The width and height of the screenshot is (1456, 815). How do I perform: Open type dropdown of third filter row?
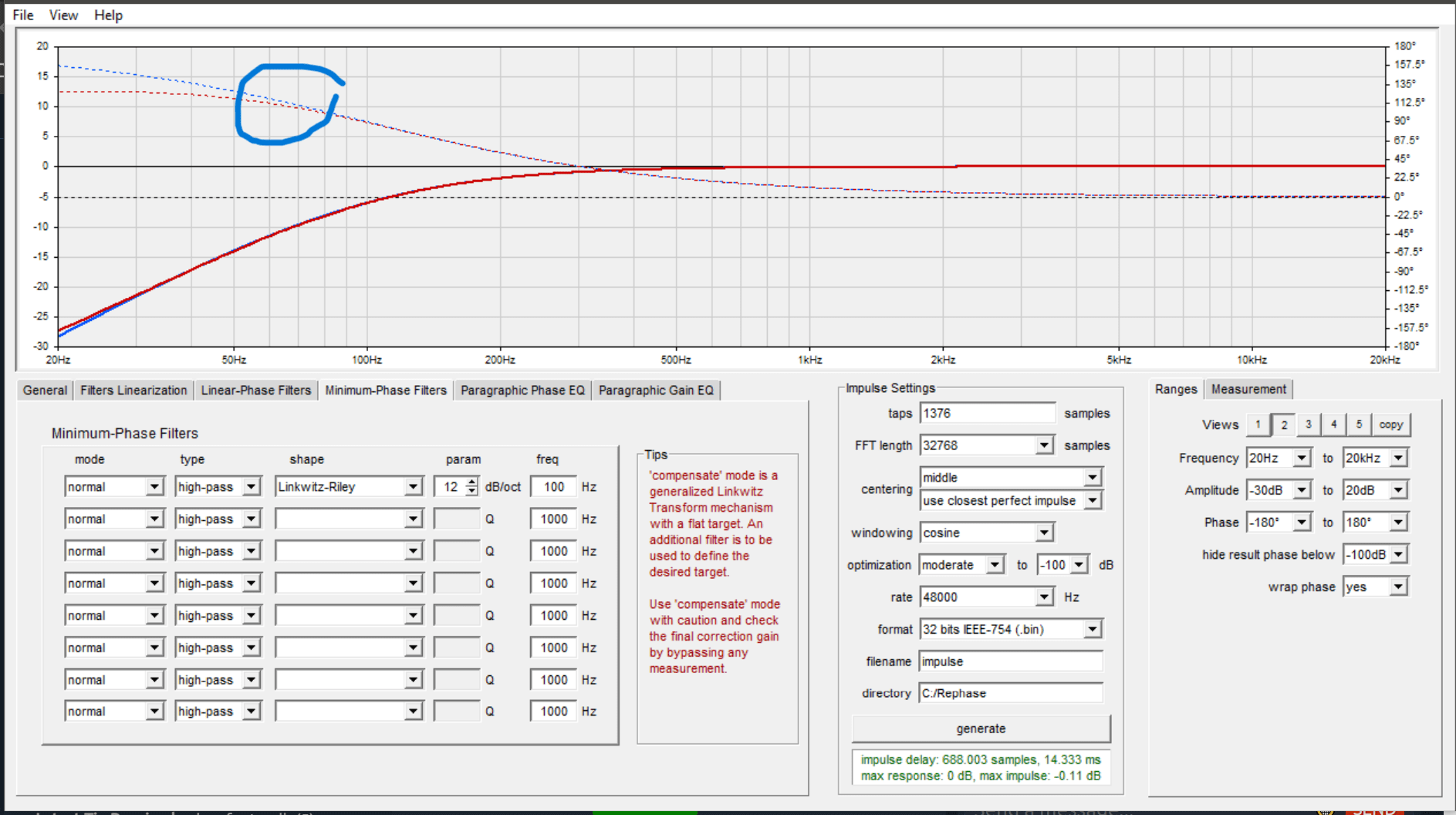[x=251, y=551]
